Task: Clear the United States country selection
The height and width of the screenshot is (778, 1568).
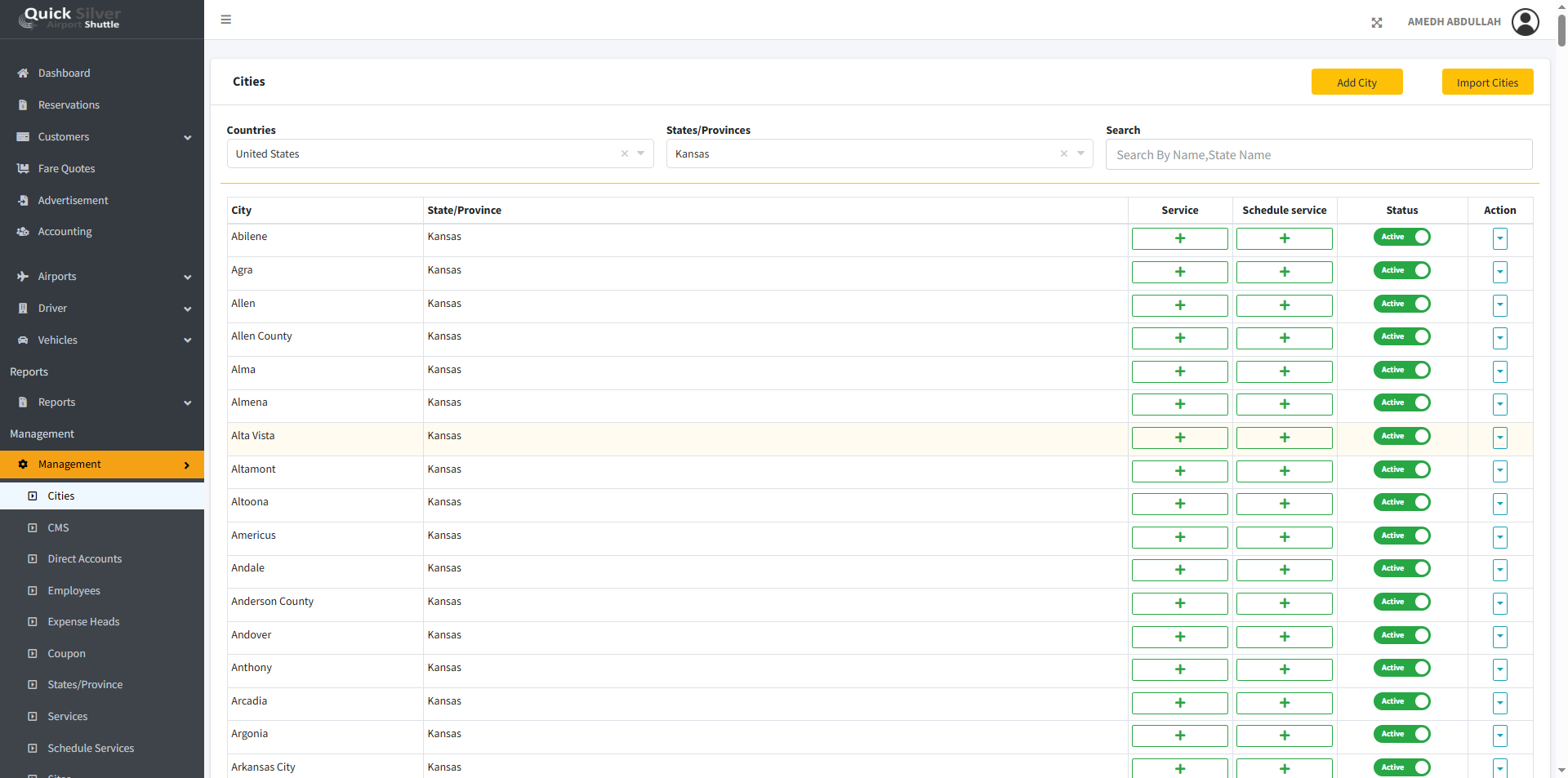Action: pos(625,153)
